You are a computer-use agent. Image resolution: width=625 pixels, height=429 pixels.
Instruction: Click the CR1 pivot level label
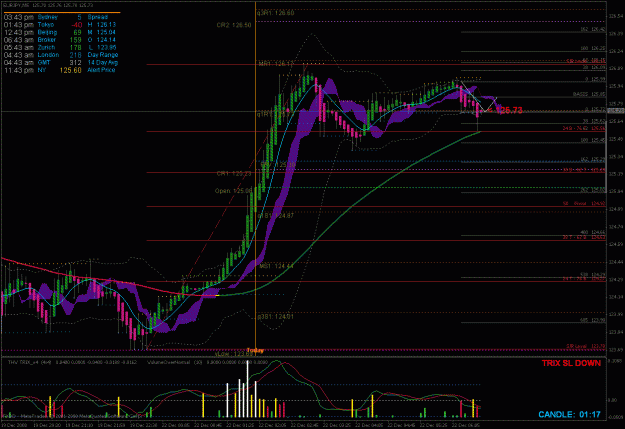(x=234, y=174)
